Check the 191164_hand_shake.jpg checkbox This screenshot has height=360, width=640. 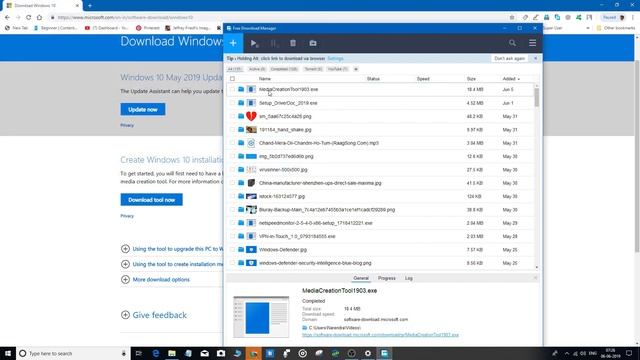[x=232, y=129]
